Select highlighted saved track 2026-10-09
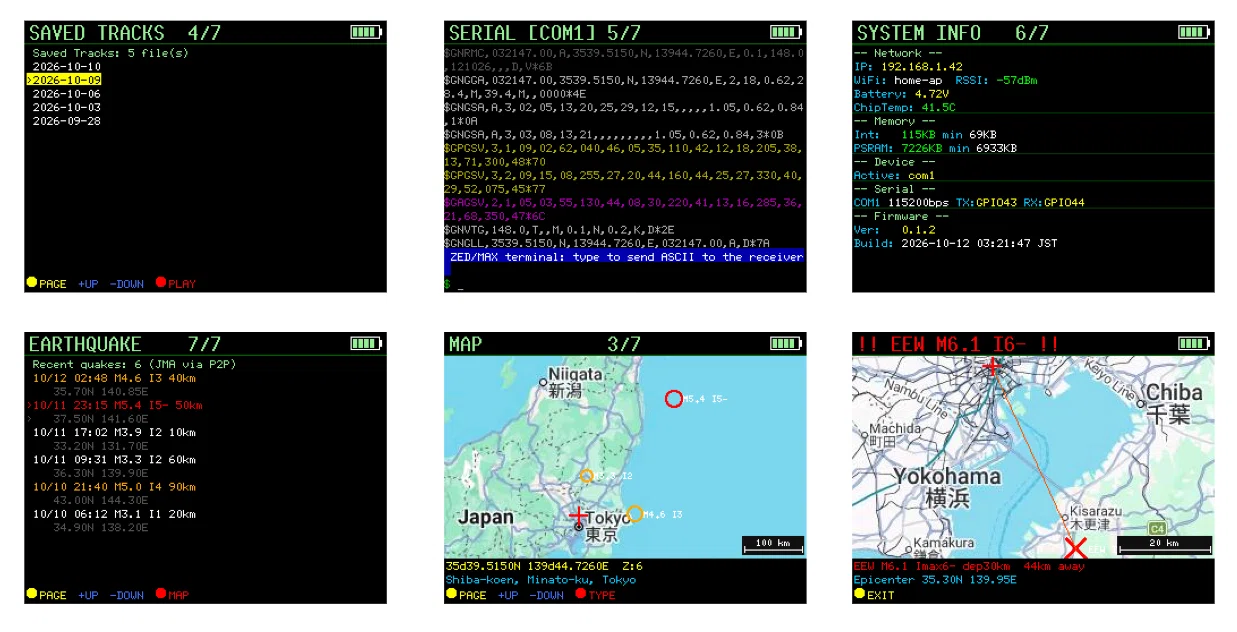Image resolution: width=1237 pixels, height=632 pixels. point(64,80)
